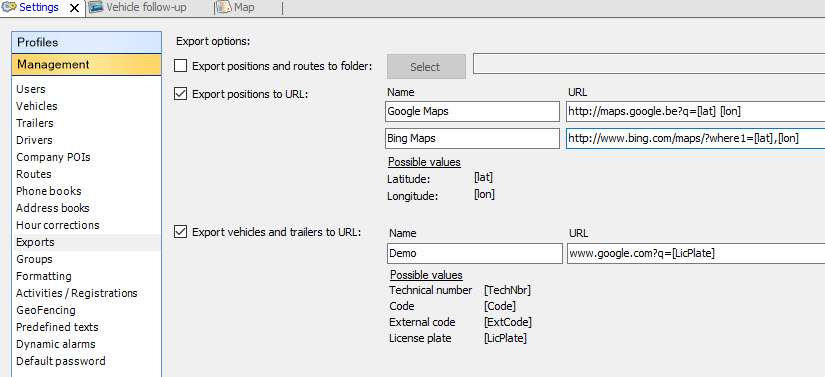The height and width of the screenshot is (377, 825).
Task: Select Dynamic alarms in the sidebar
Action: coord(56,344)
